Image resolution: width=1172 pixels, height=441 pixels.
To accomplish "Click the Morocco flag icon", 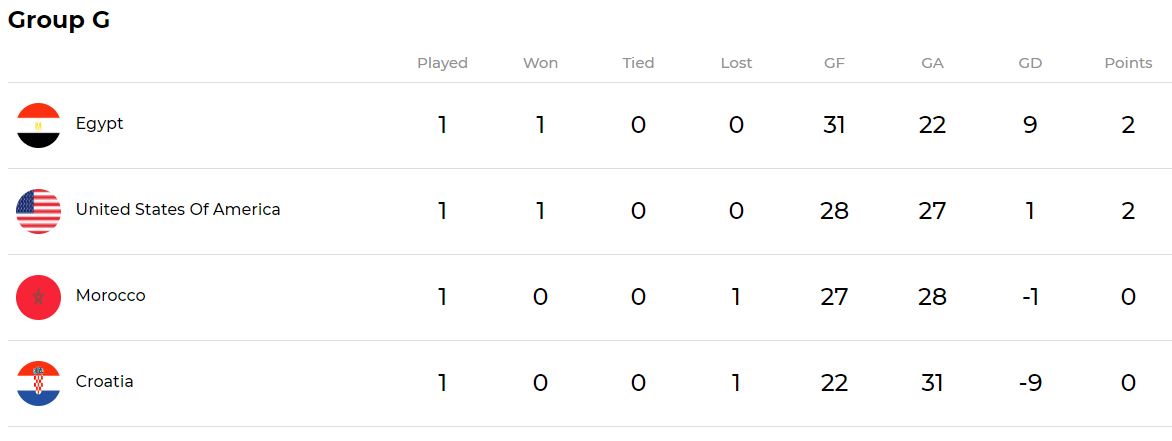I will 39,297.
